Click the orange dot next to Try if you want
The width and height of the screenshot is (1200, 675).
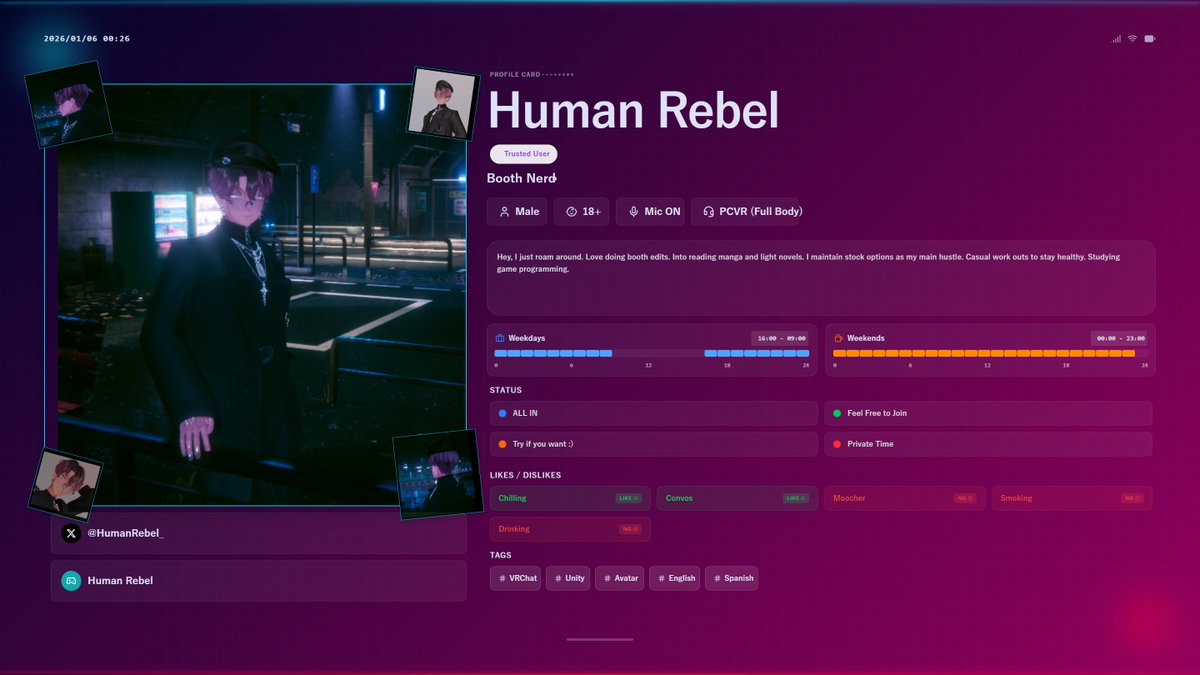[x=502, y=444]
